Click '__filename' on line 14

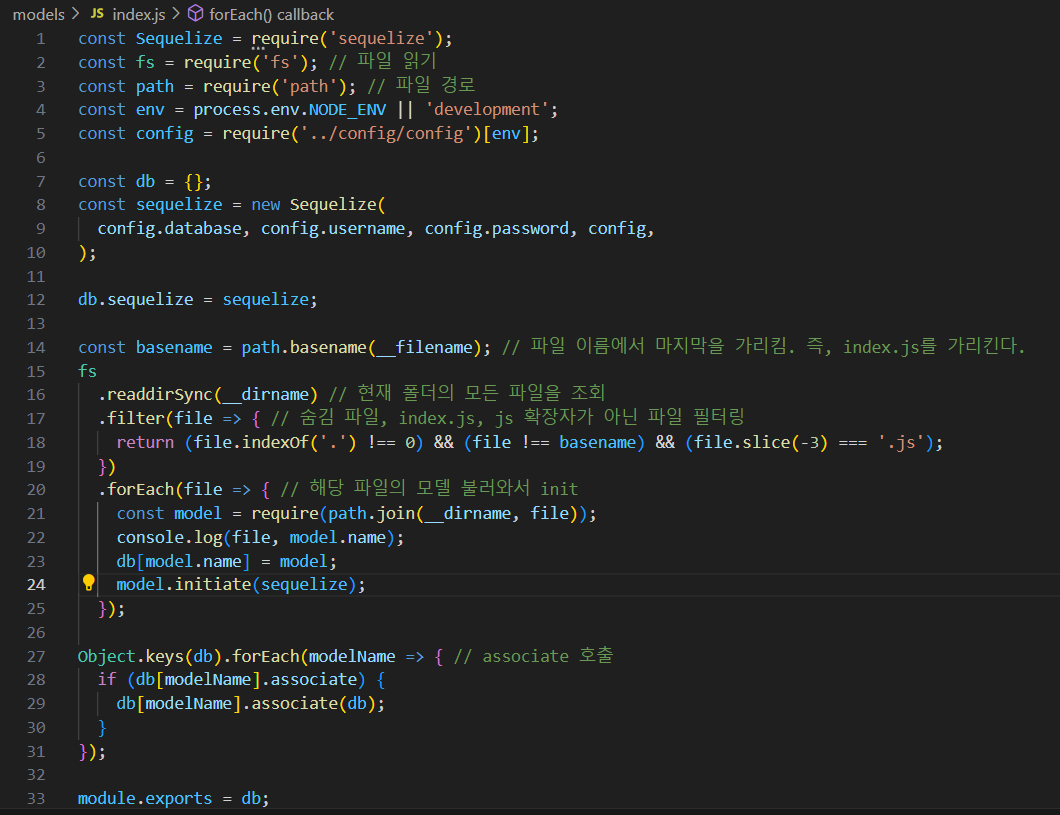point(425,347)
